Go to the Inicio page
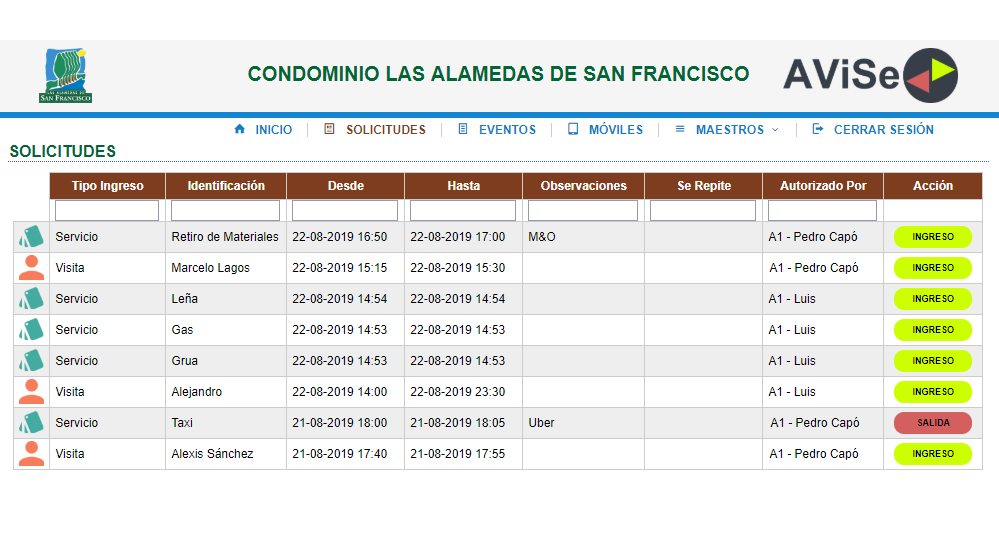Viewport: 999px width, 552px height. click(x=263, y=130)
